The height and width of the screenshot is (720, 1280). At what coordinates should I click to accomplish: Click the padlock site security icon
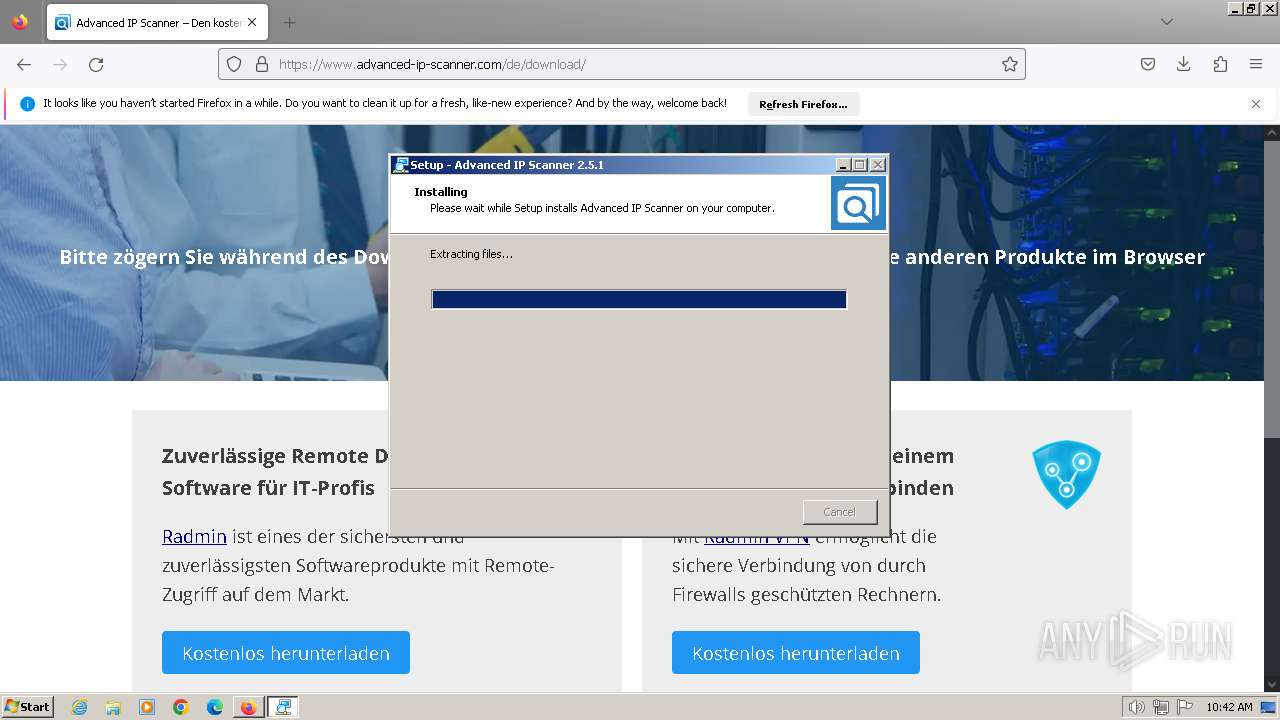(x=262, y=64)
